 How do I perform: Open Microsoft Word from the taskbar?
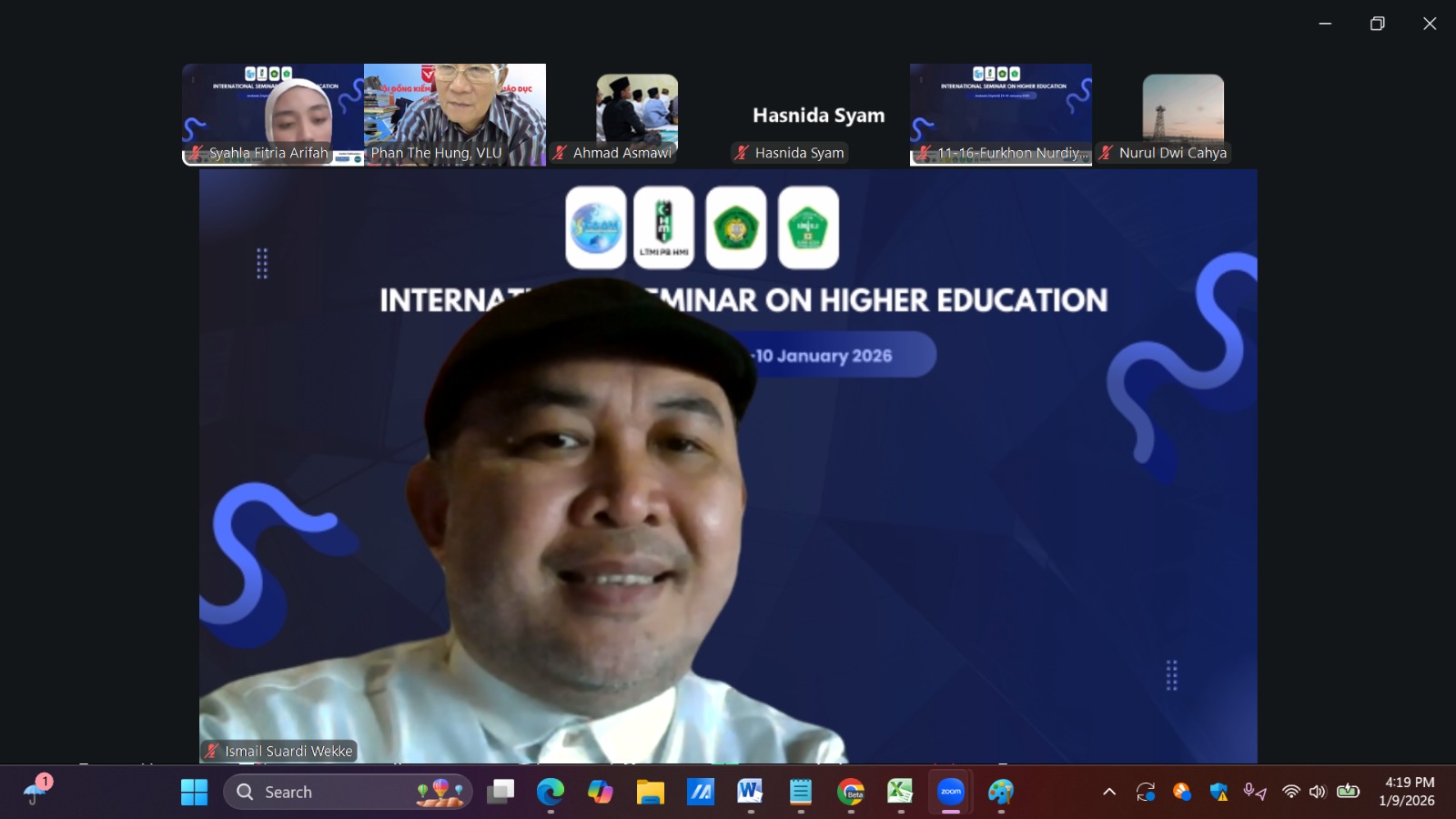(750, 792)
